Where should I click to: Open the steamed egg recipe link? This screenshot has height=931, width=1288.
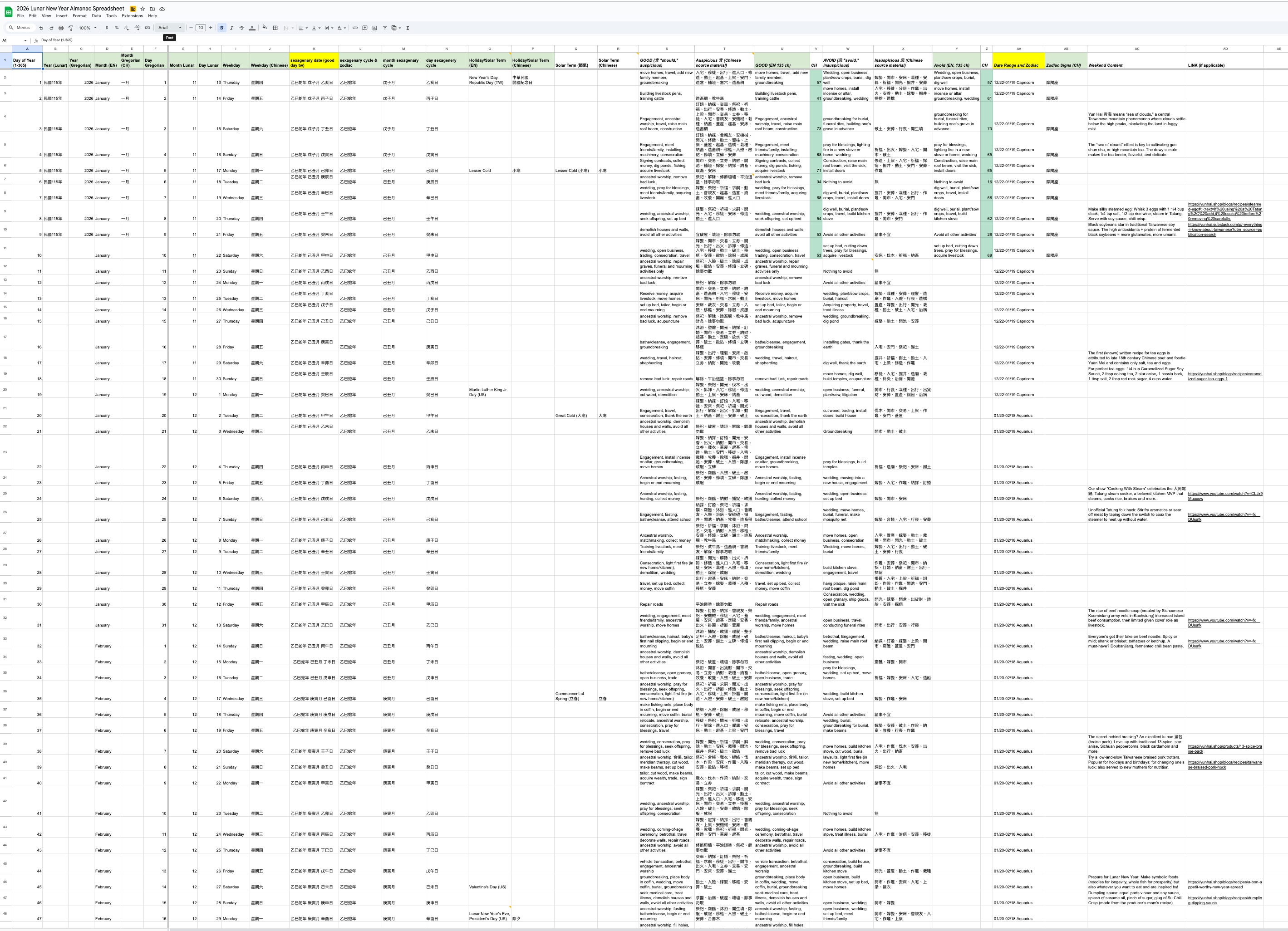(1224, 209)
